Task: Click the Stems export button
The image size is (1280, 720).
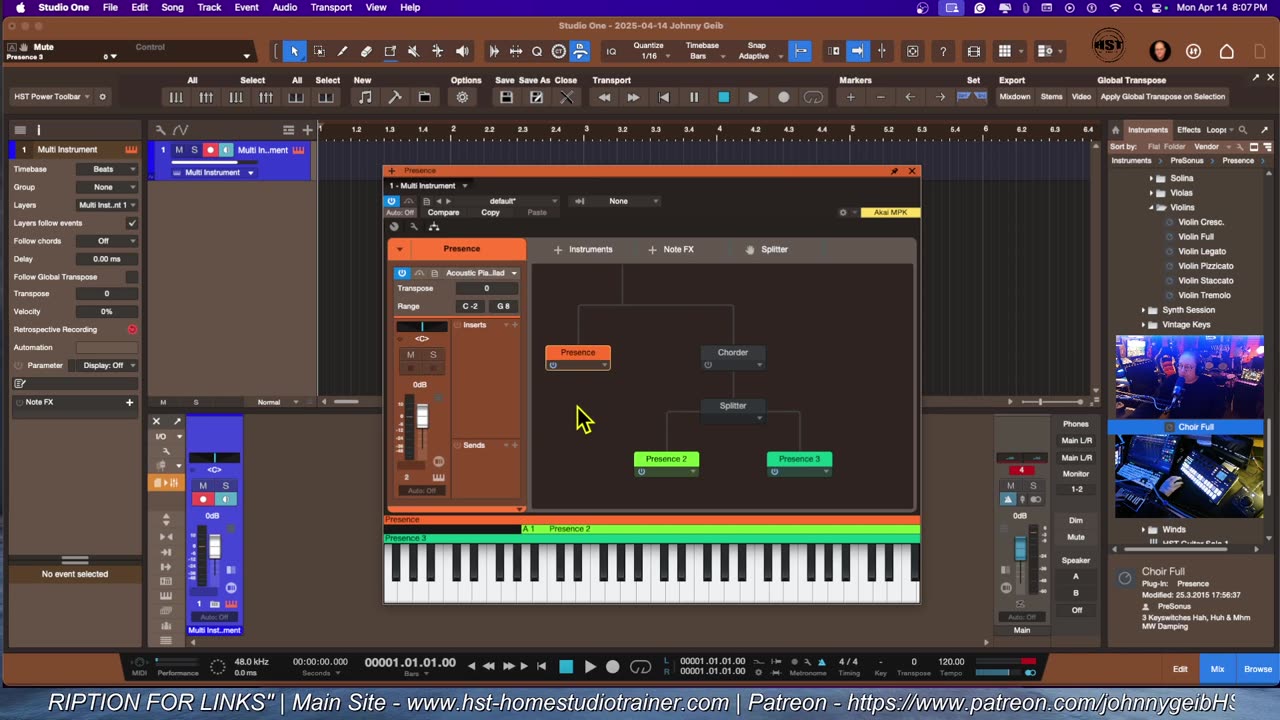Action: click(1051, 97)
